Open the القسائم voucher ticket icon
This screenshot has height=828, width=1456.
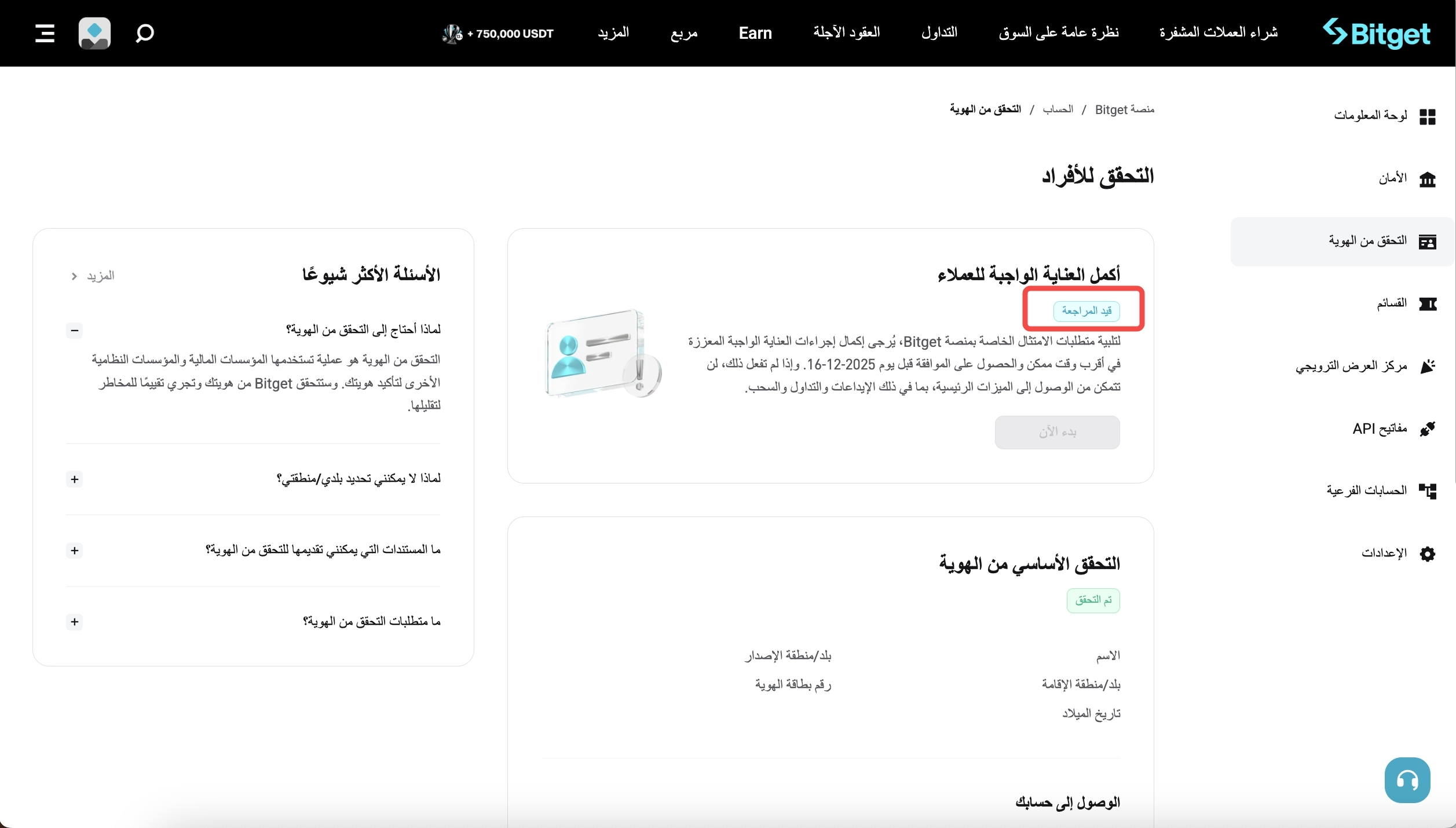click(x=1429, y=304)
